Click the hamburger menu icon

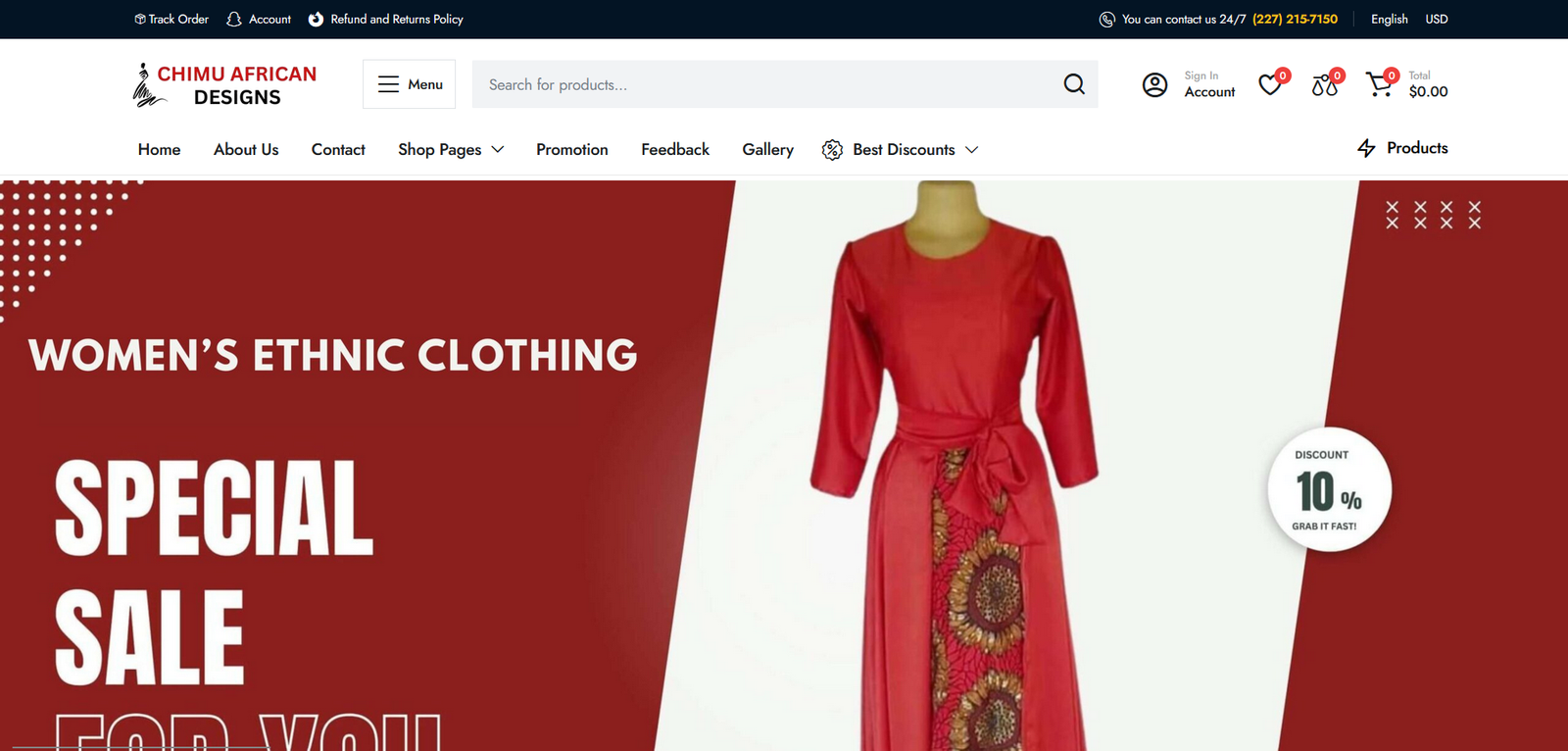click(x=388, y=84)
